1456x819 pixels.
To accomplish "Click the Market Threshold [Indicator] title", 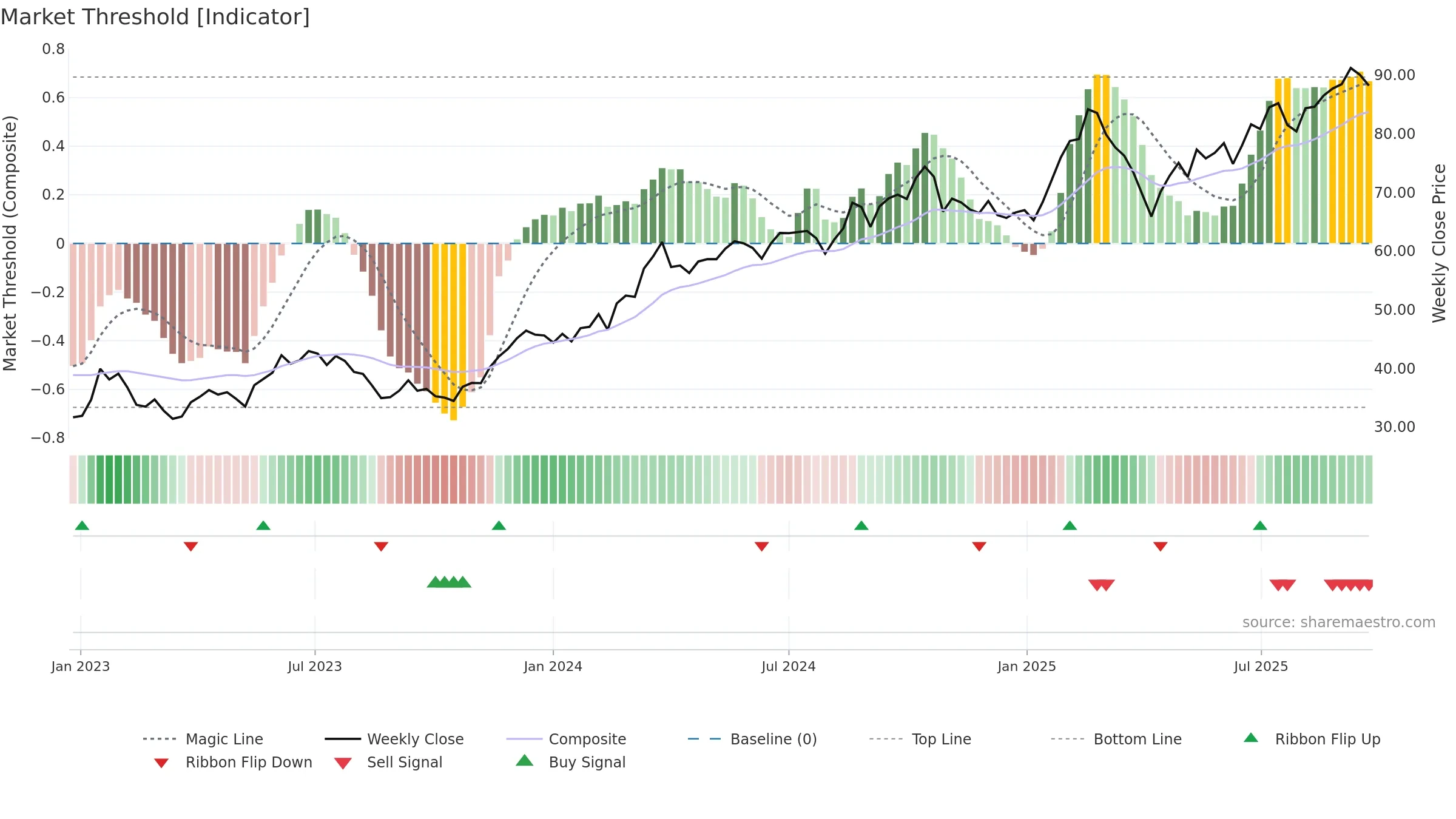I will point(155,17).
